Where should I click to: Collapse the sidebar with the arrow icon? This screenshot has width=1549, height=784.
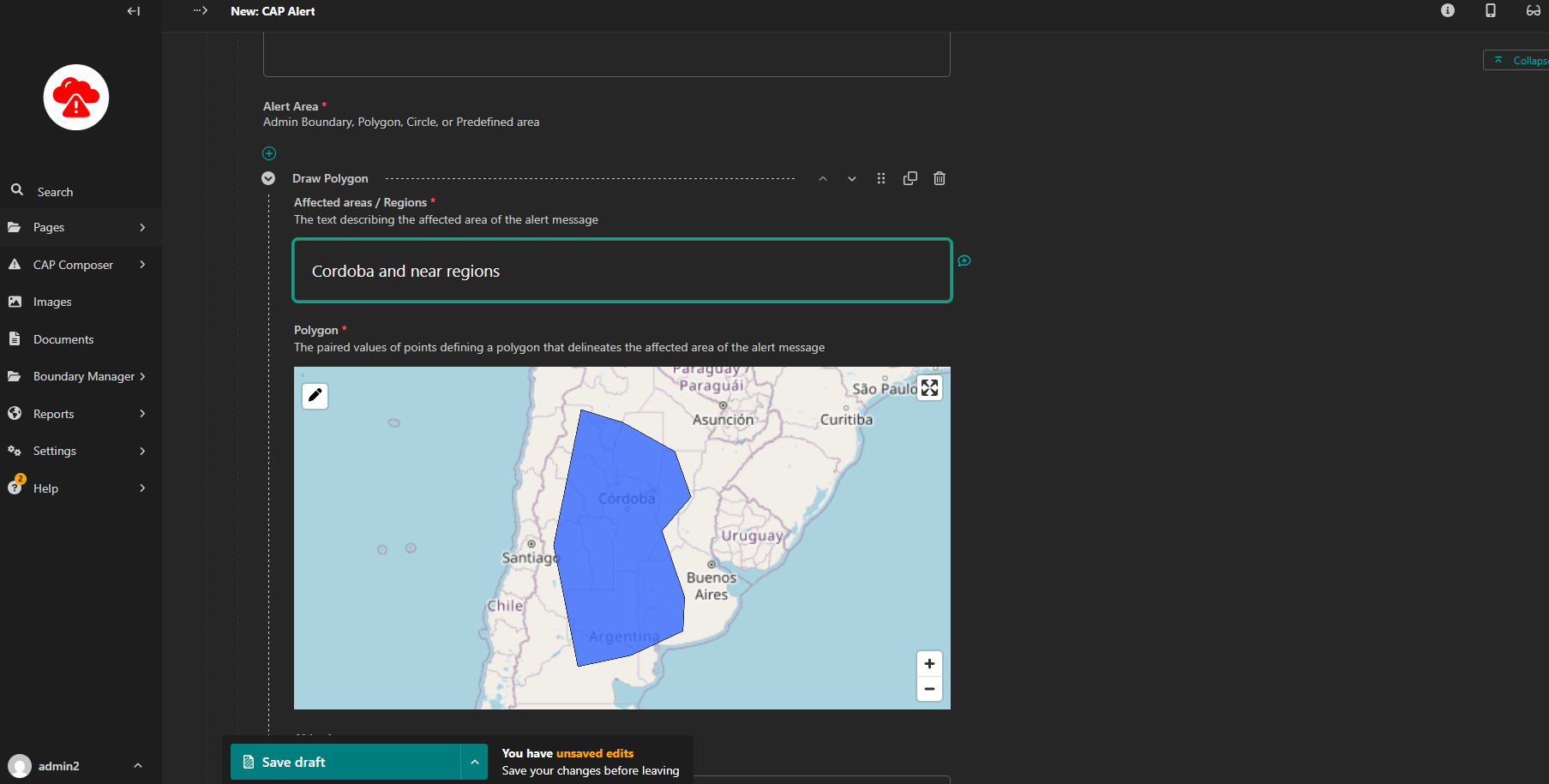click(134, 11)
